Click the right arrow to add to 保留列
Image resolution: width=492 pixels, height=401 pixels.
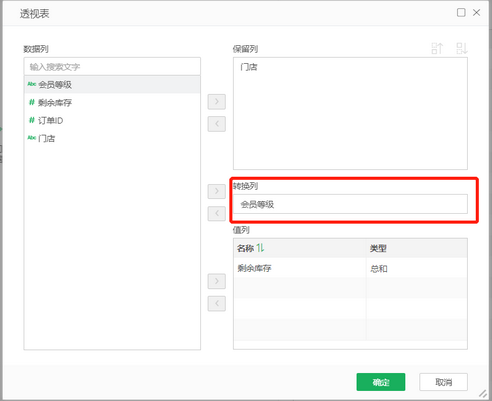pyautogui.click(x=217, y=101)
